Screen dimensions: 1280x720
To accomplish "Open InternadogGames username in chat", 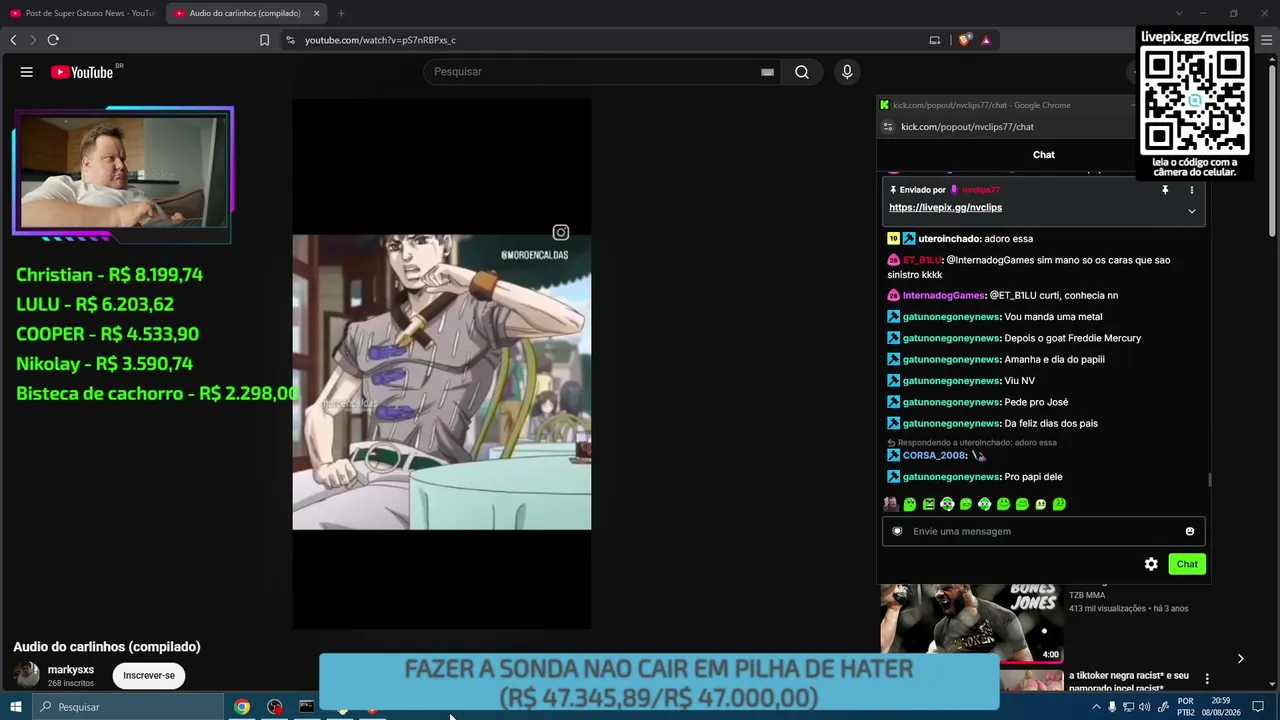I will tap(944, 296).
